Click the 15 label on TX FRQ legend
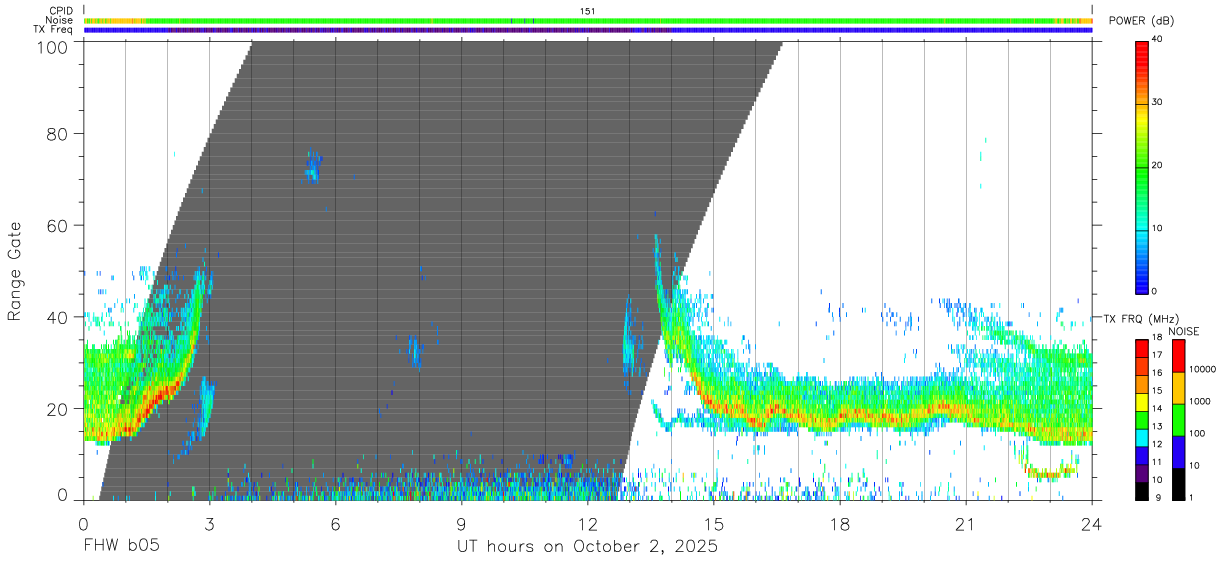1228x567 pixels. coord(1159,391)
